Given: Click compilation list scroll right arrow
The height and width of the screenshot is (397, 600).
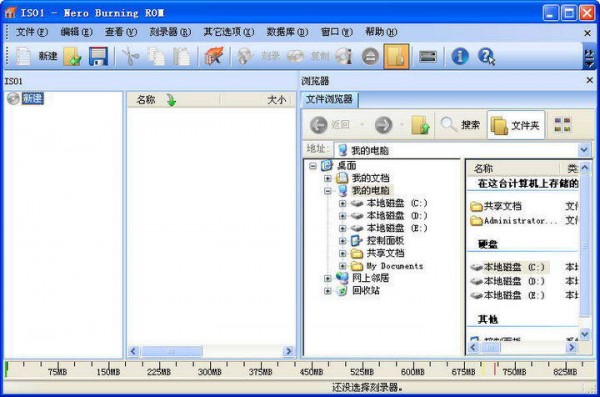Looking at the screenshot, I should coord(289,351).
